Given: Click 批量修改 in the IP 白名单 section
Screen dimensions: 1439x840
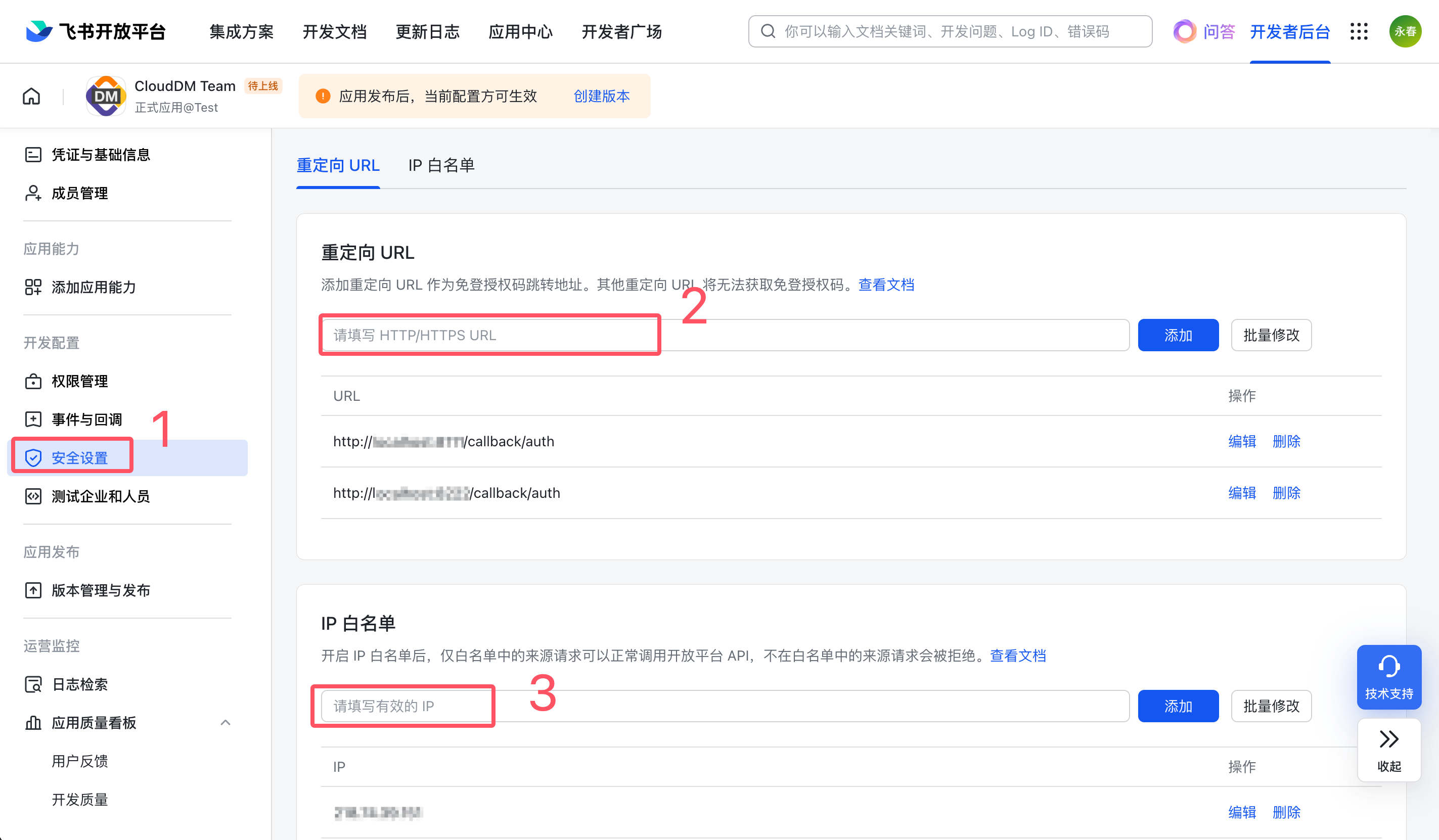Looking at the screenshot, I should [x=1271, y=706].
